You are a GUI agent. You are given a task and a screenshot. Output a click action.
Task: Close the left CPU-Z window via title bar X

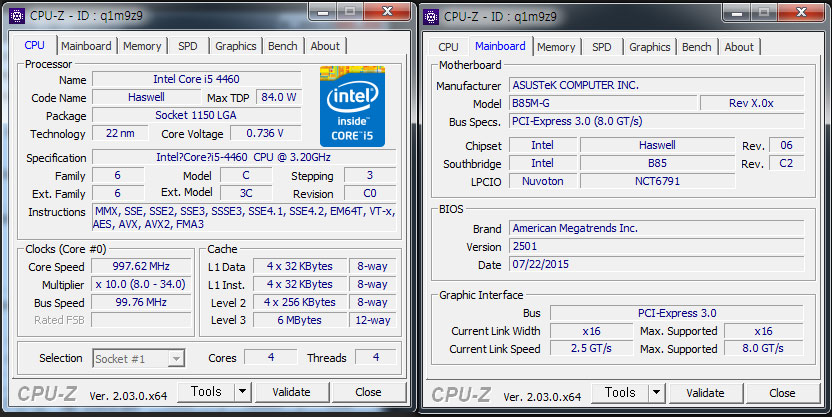click(388, 11)
